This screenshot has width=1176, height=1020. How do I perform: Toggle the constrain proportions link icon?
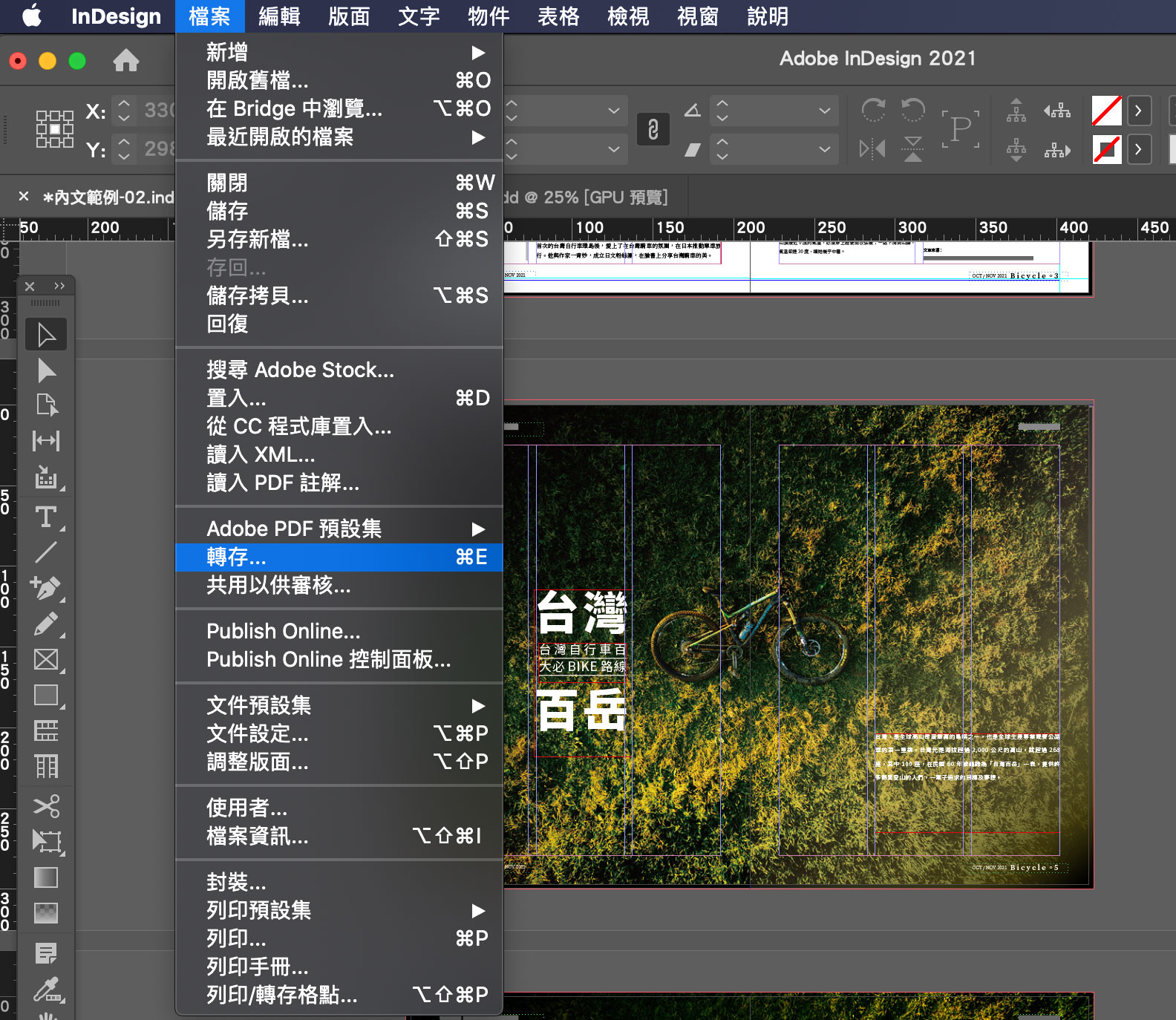click(653, 130)
